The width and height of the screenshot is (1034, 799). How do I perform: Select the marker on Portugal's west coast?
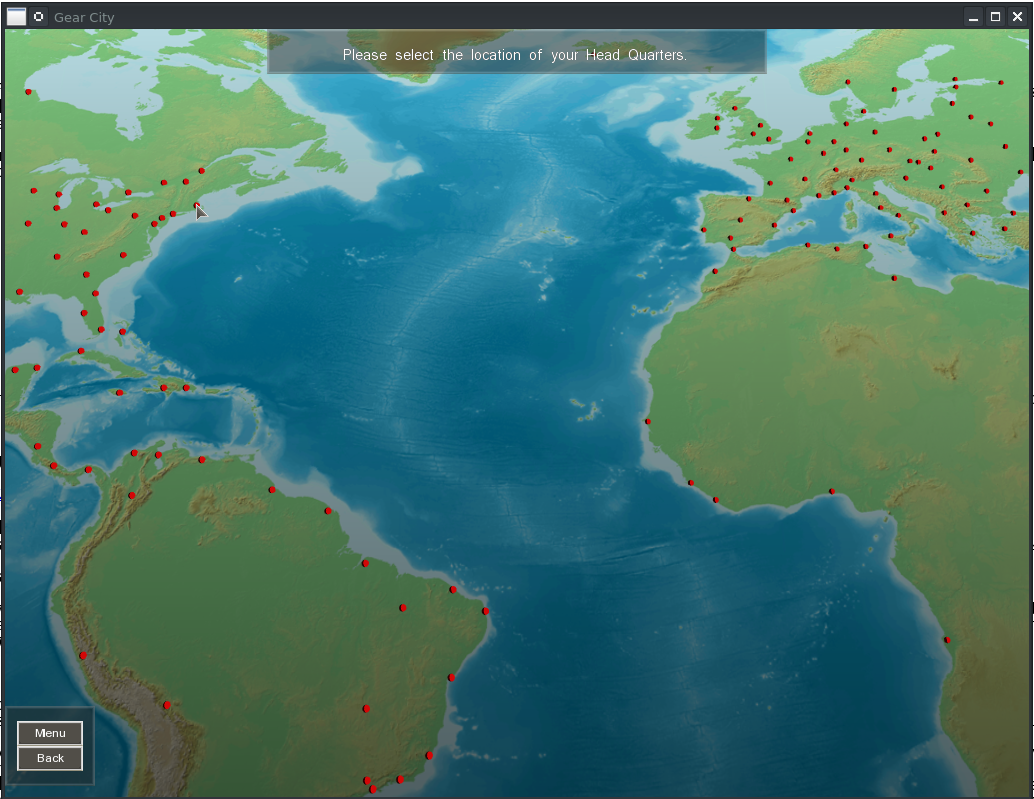coord(704,230)
